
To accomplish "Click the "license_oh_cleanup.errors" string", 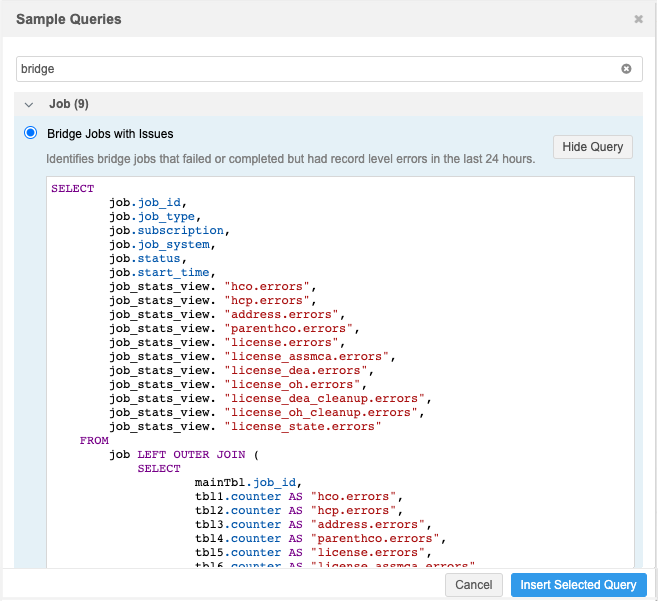I will [x=324, y=412].
